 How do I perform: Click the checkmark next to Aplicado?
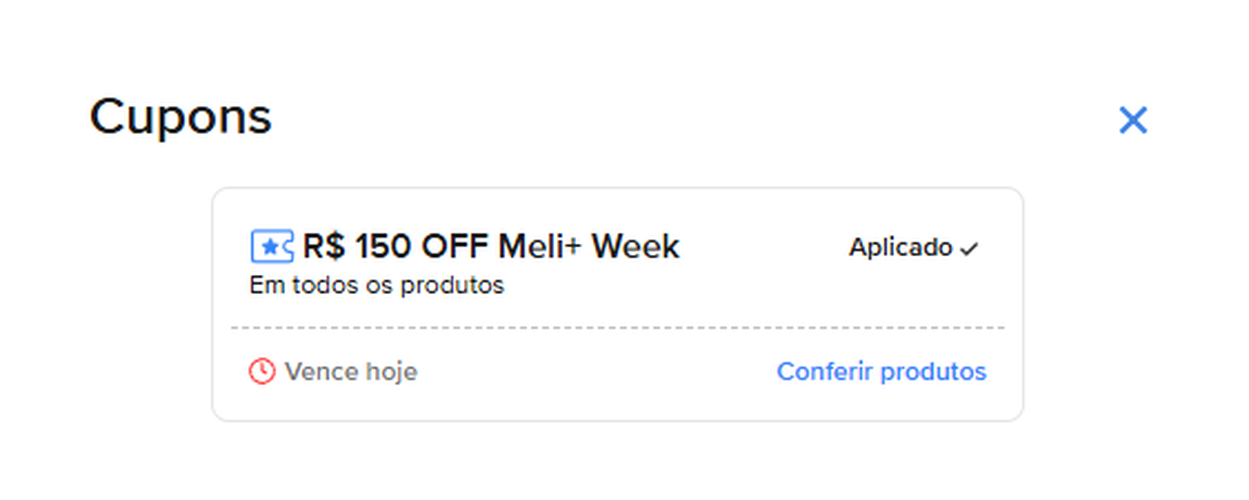[968, 250]
